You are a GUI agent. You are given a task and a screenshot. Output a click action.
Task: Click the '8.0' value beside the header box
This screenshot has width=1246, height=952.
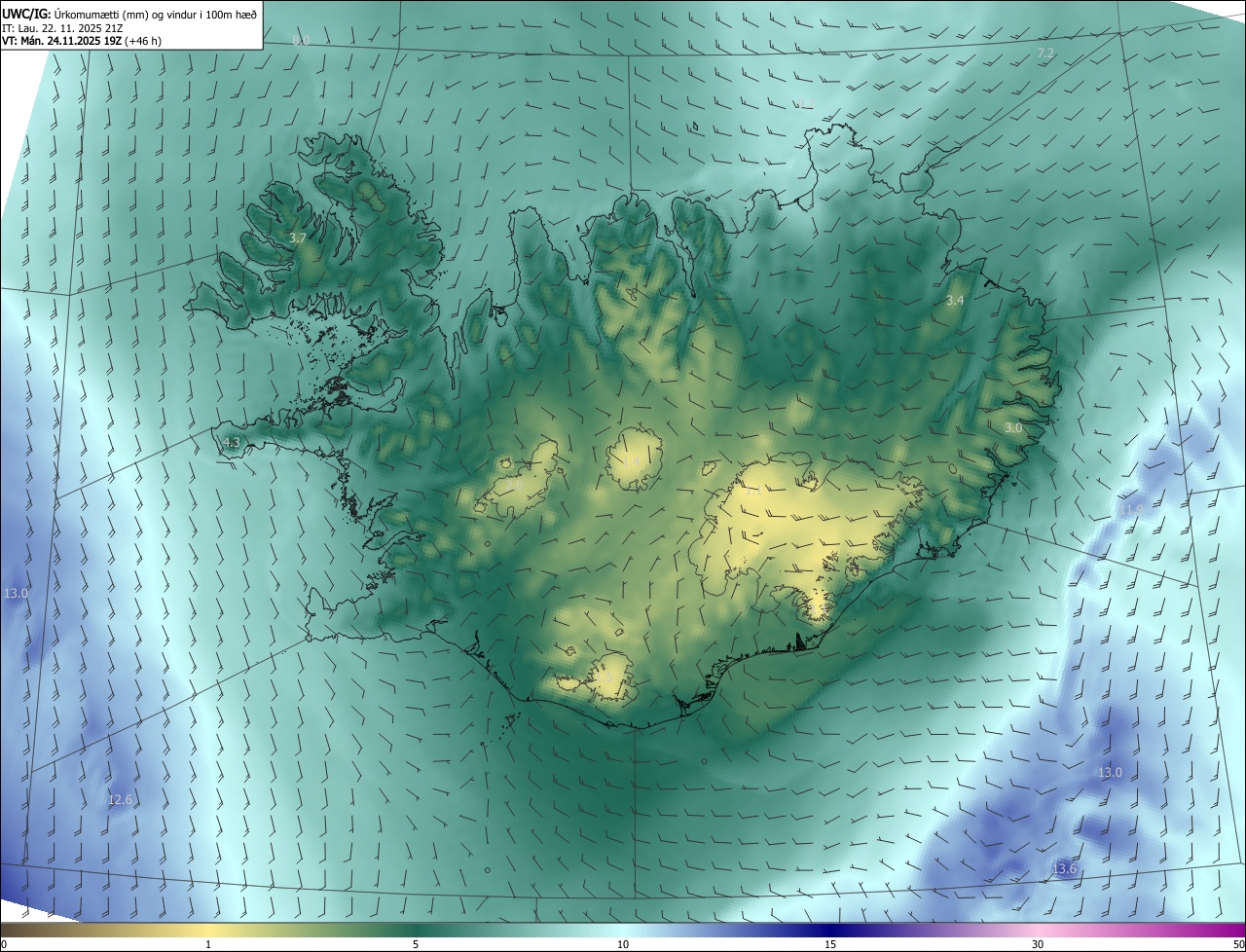[301, 39]
